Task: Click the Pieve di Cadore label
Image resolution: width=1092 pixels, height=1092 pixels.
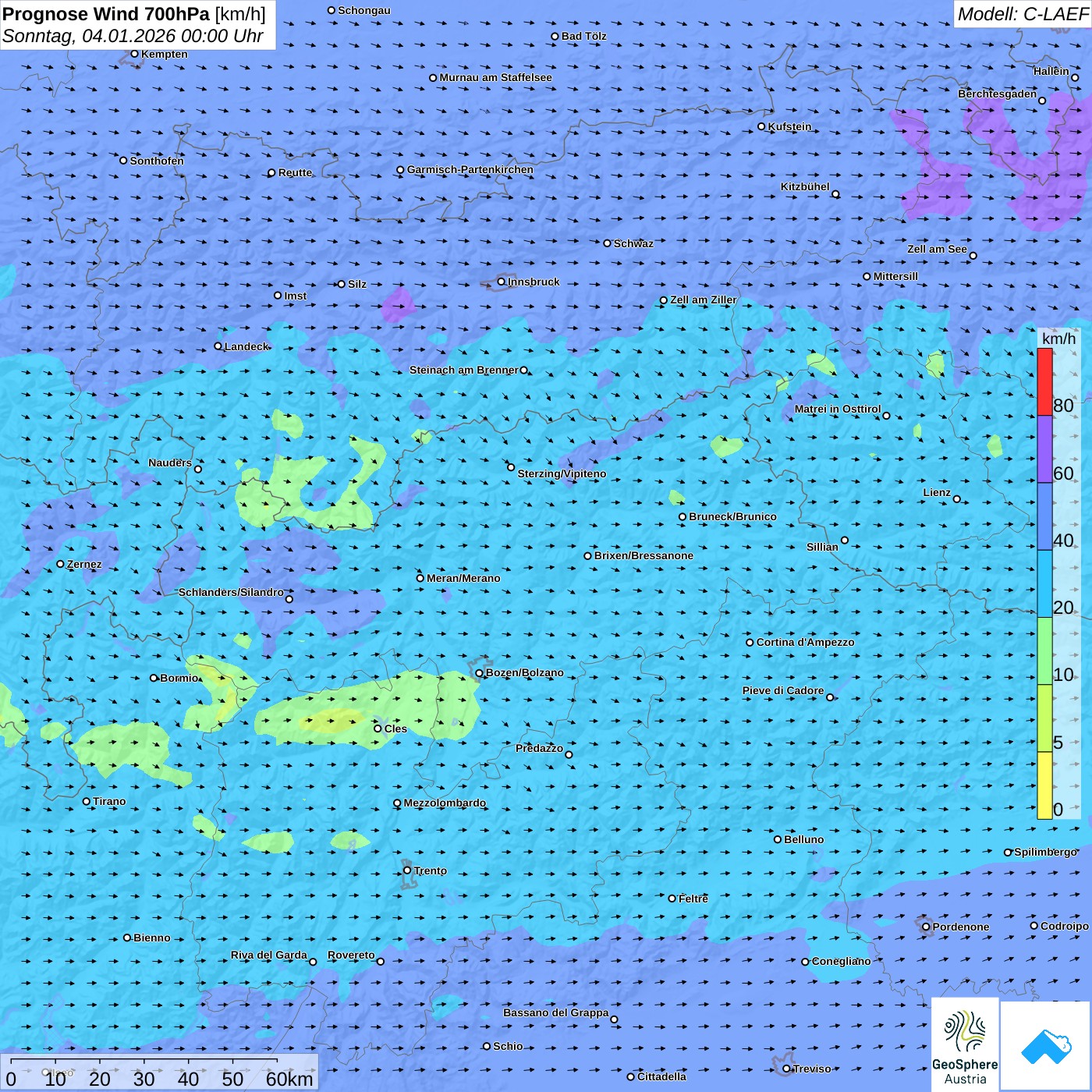Action: (x=782, y=690)
